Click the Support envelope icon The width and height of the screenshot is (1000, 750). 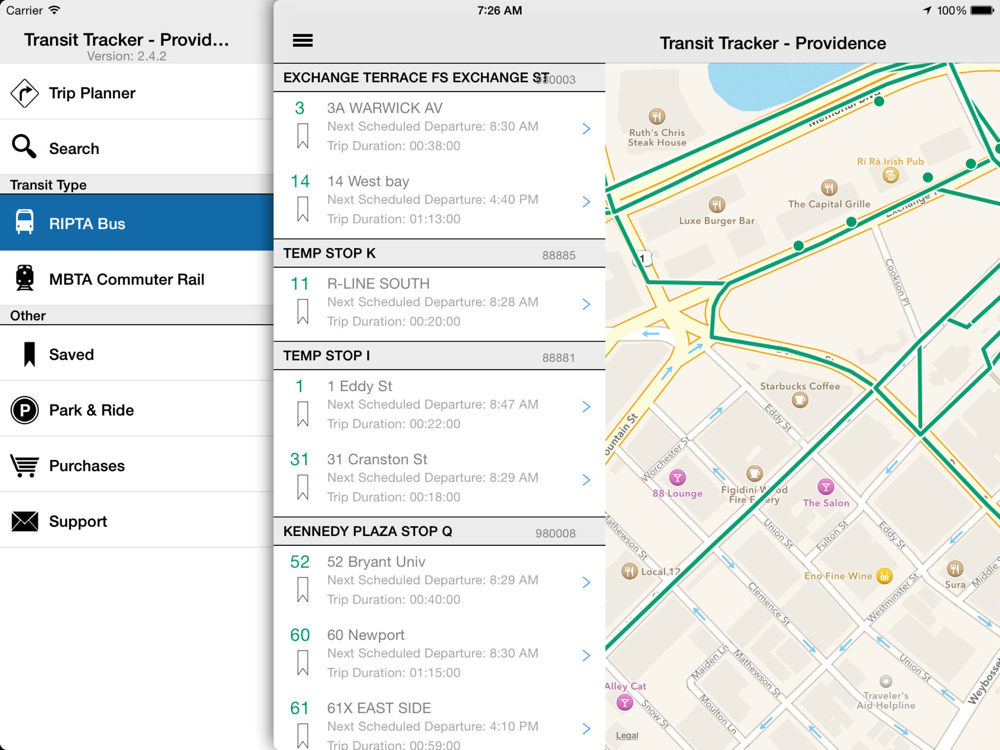(24, 521)
